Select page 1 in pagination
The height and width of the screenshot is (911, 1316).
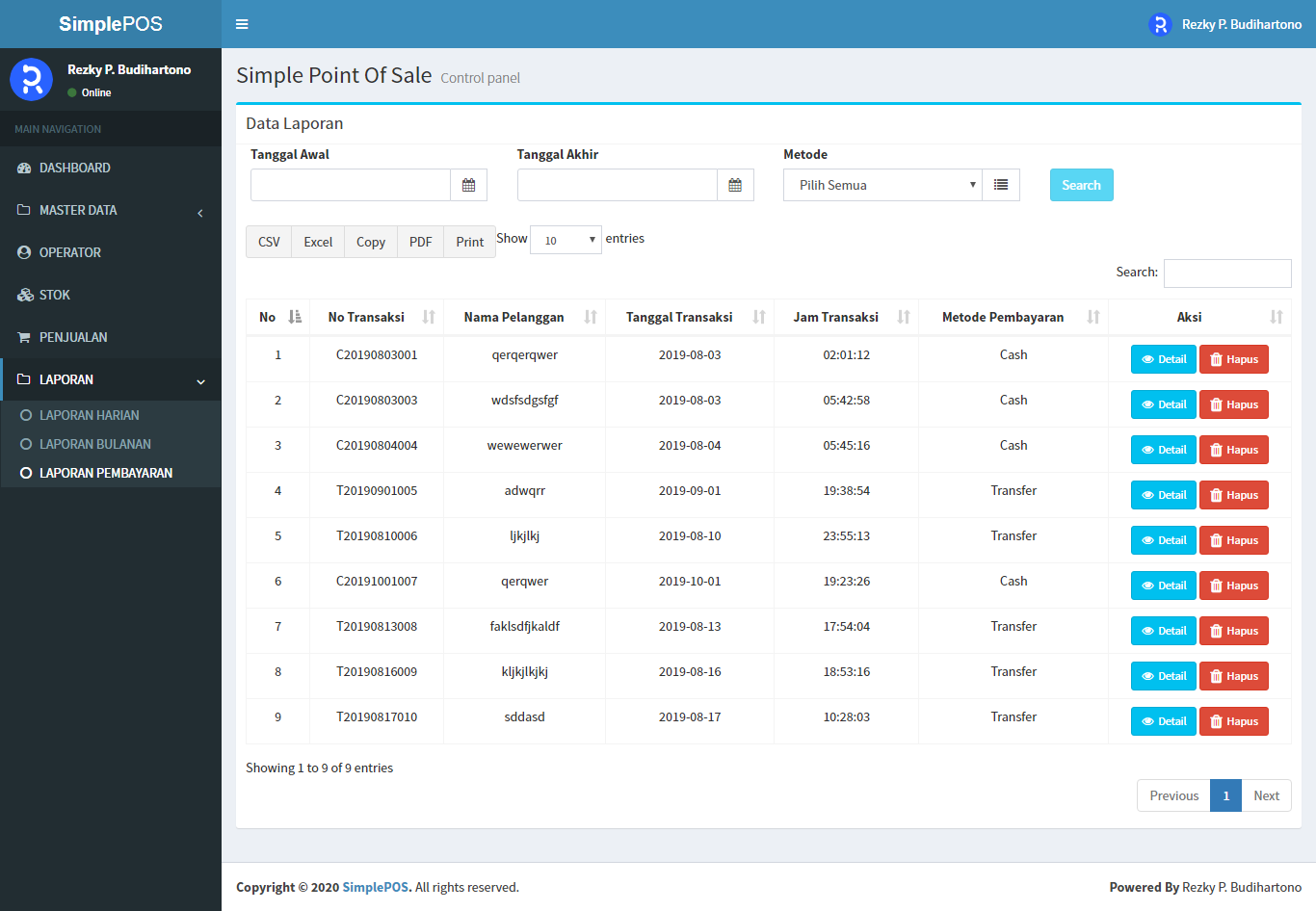click(1225, 795)
